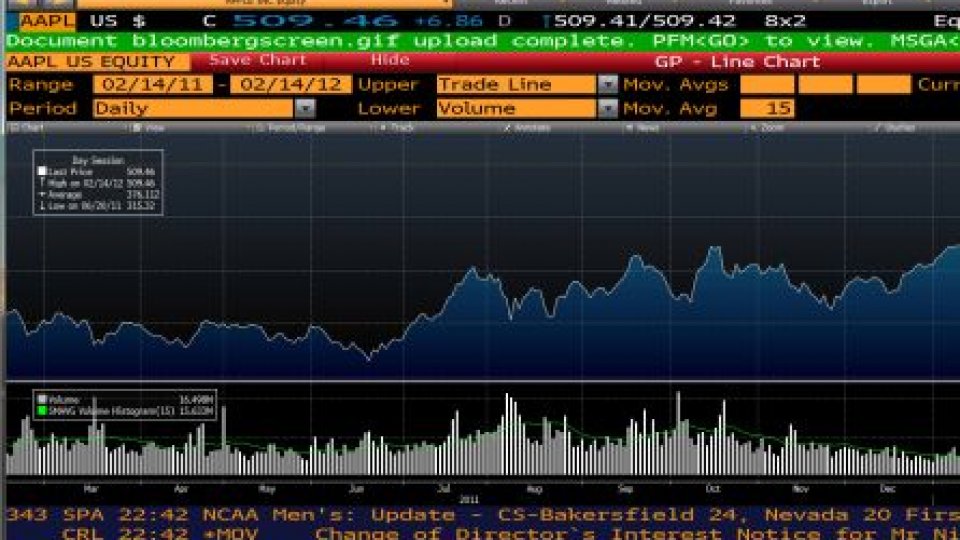
Task: Select the AAPL US EQUITY tab
Action: pos(91,62)
